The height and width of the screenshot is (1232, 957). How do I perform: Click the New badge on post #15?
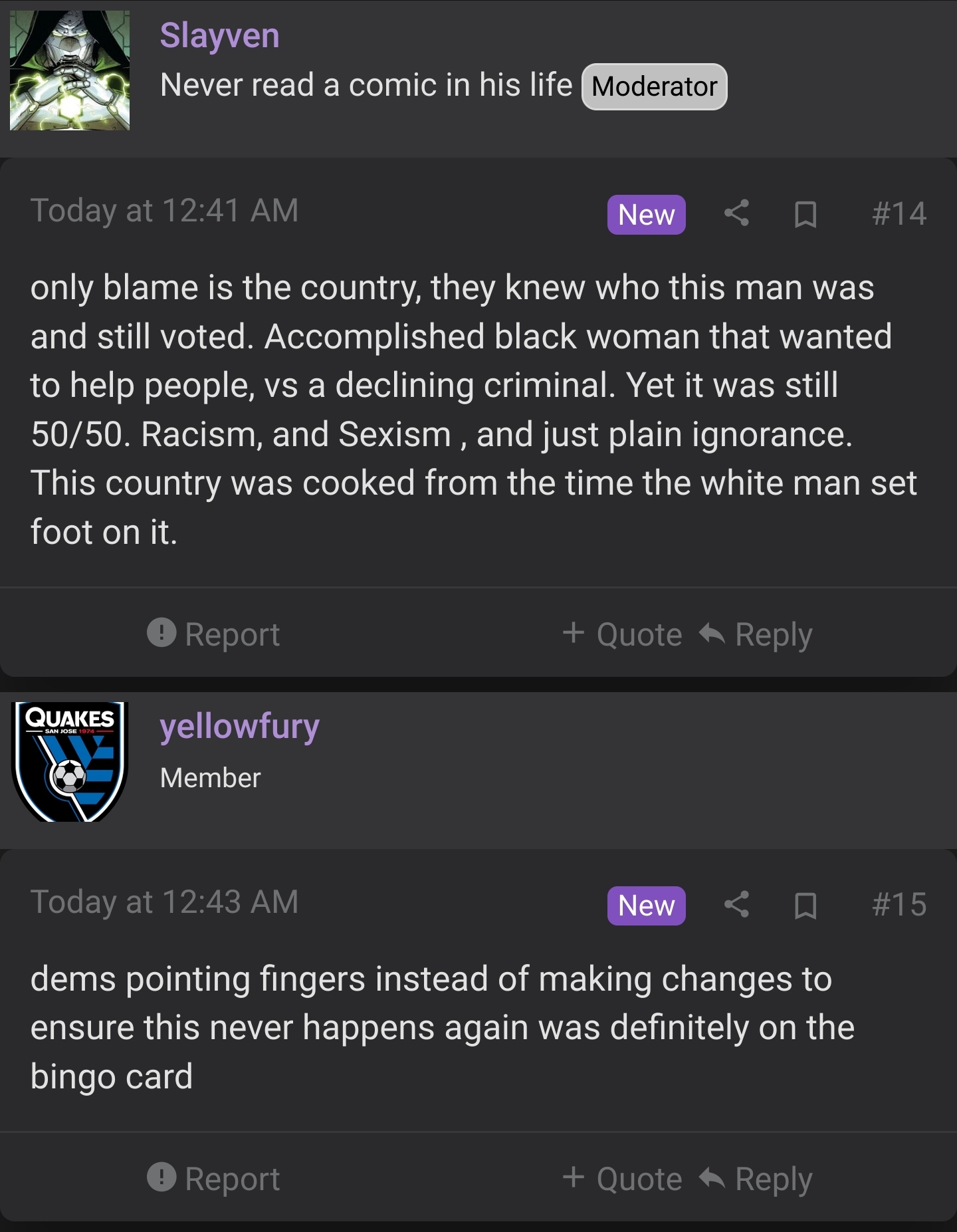(x=646, y=906)
